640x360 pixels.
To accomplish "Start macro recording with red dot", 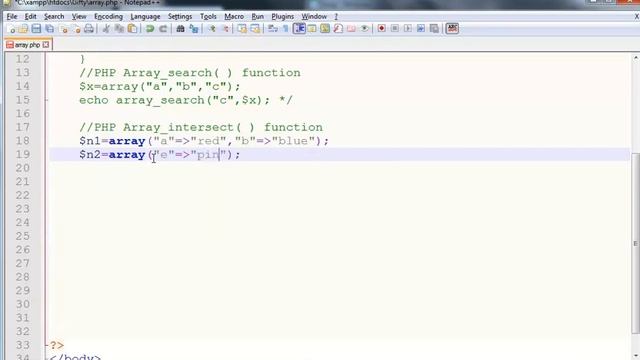I will point(382,29).
